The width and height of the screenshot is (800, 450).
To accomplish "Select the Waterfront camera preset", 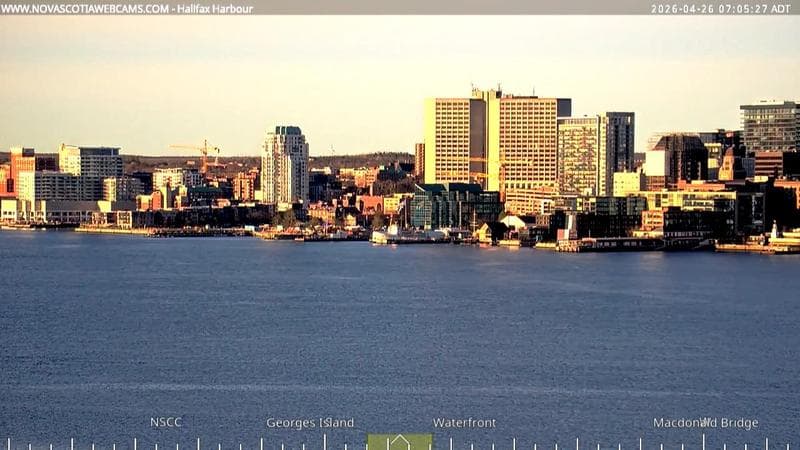I will pyautogui.click(x=464, y=422).
